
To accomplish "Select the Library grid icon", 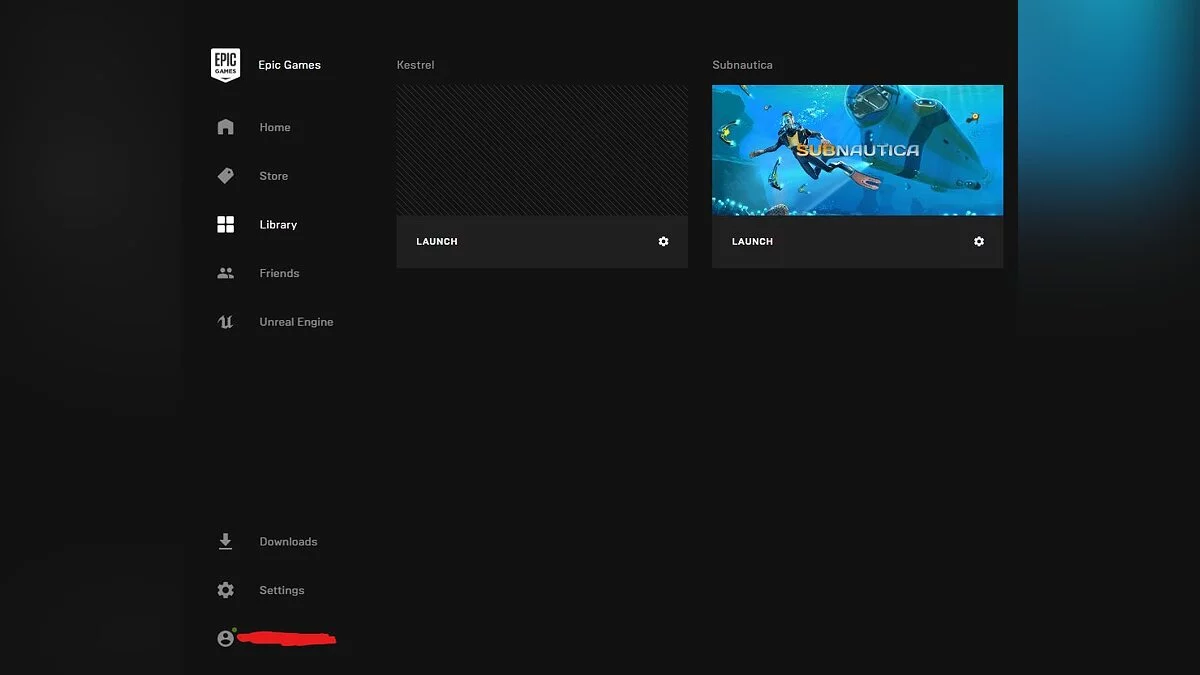I will 225,225.
